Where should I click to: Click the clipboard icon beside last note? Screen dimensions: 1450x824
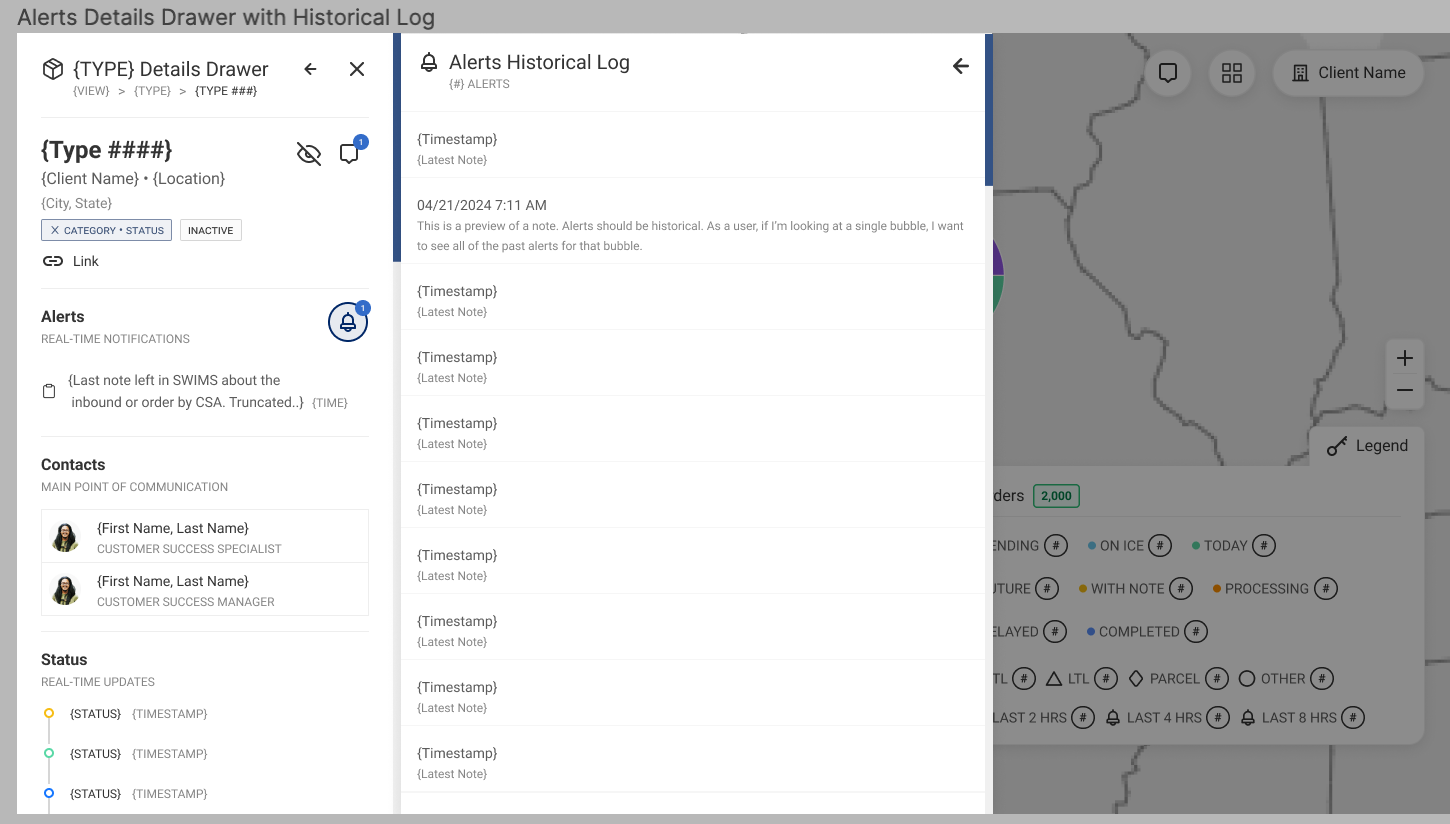[49, 391]
